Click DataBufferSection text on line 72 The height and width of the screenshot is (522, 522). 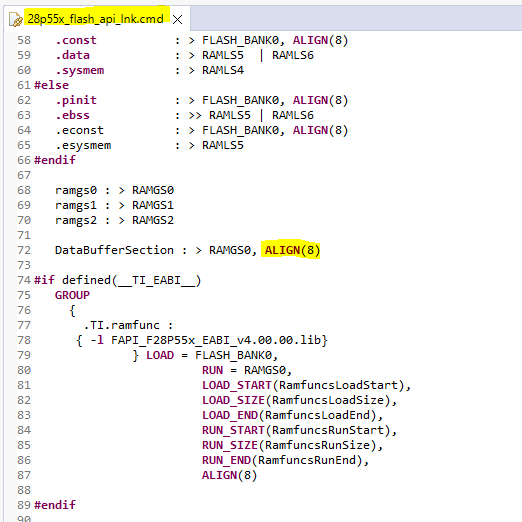click(x=114, y=250)
